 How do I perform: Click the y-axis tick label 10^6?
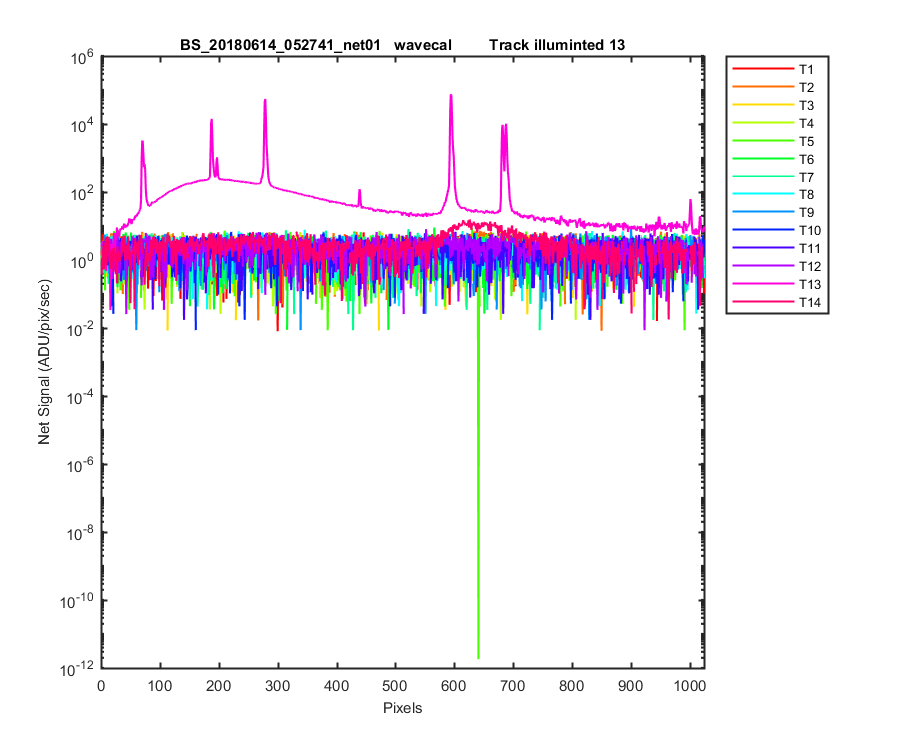[83, 57]
